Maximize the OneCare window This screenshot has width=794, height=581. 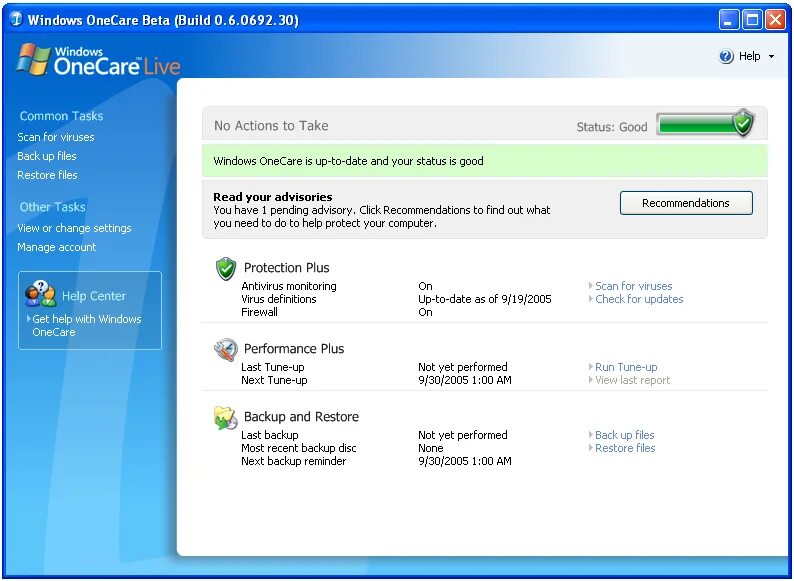[x=752, y=21]
